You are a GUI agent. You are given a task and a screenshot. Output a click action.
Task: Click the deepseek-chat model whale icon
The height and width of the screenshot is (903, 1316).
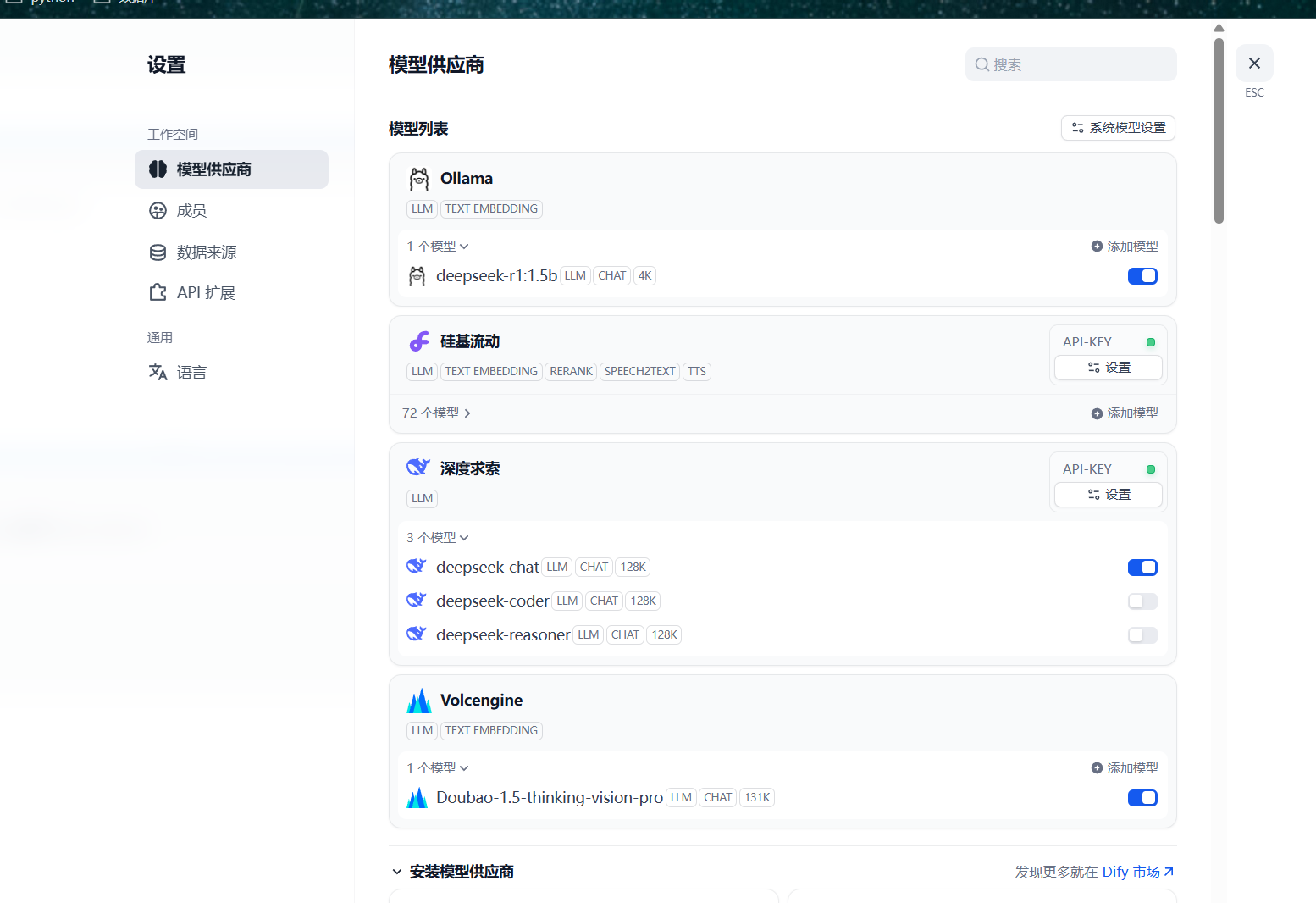tap(416, 566)
